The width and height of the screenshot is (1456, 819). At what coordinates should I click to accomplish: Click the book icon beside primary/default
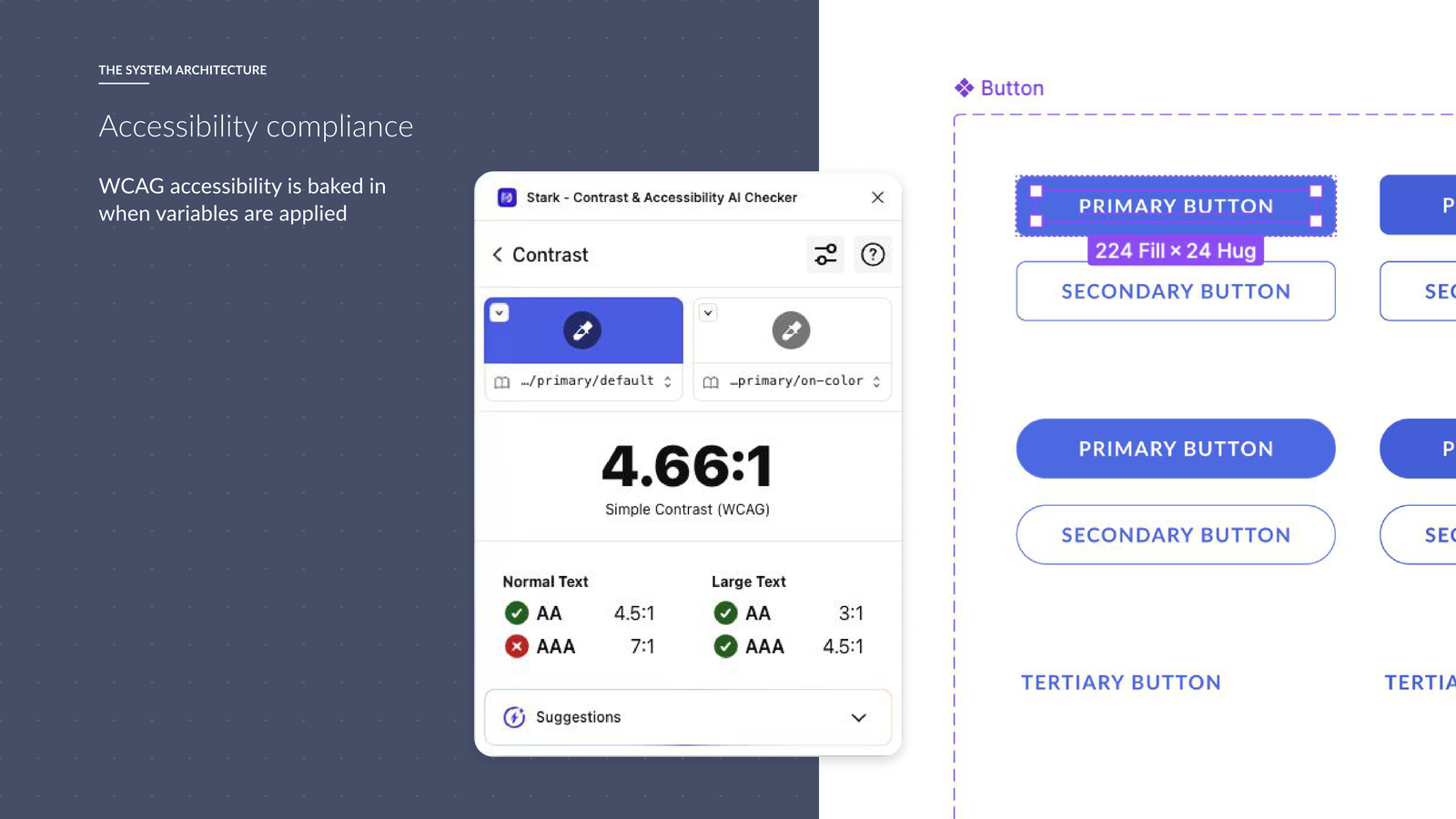pyautogui.click(x=502, y=382)
